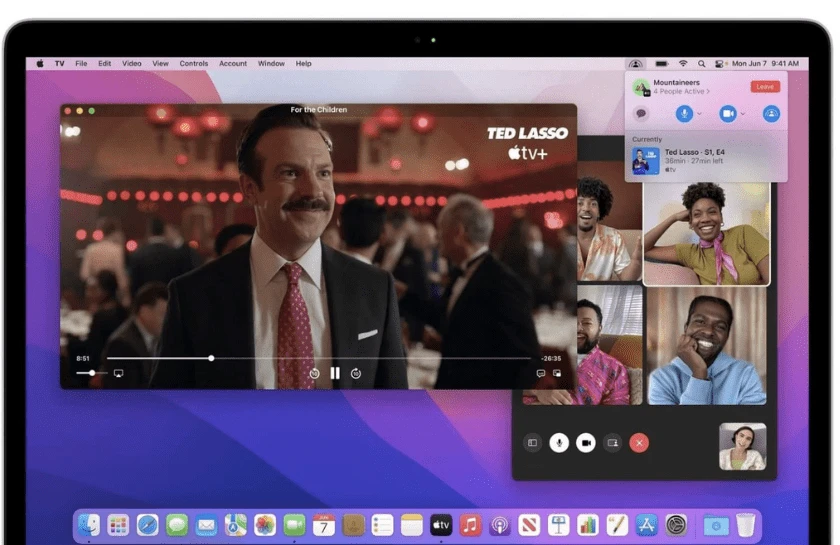Click self-view thumbnail in FaceTime
Viewport: 840px width, 545px height.
742,446
